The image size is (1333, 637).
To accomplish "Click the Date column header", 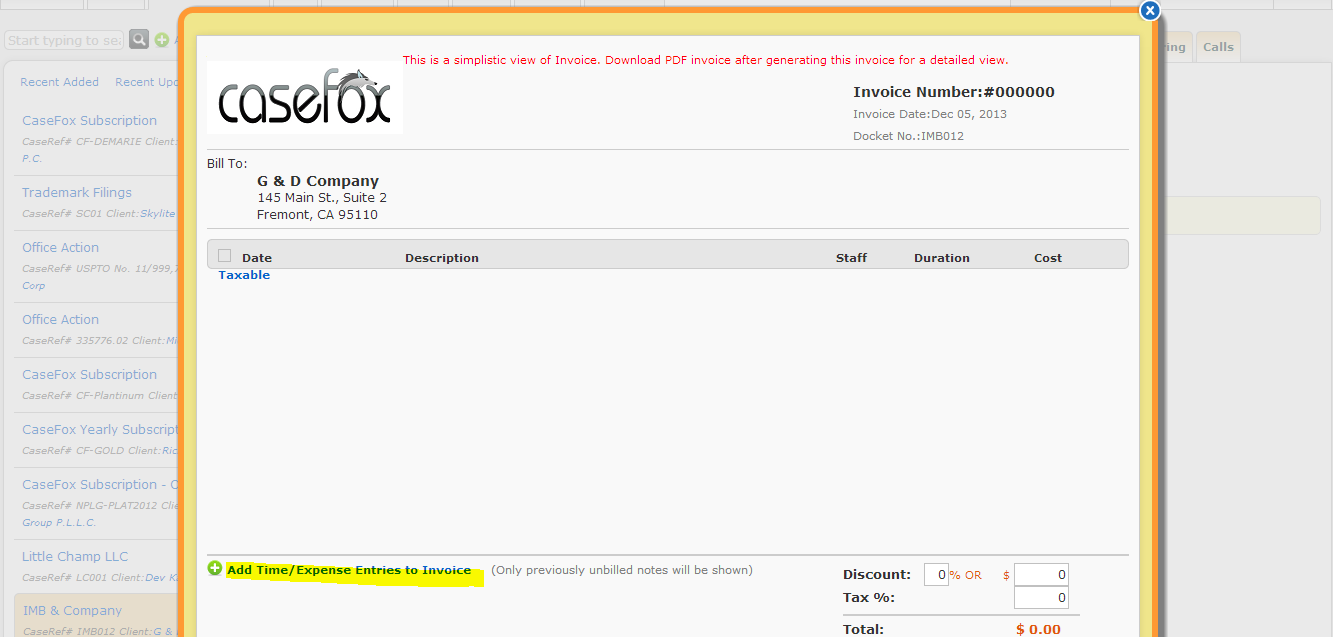I will click(257, 258).
